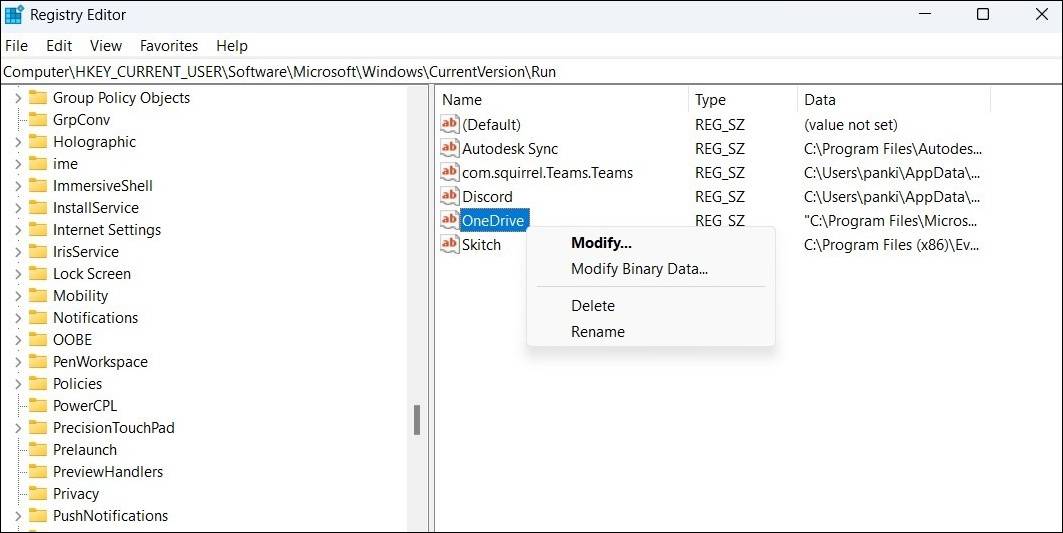Click the string value icon beside (Default)
1063x533 pixels.
coord(450,125)
